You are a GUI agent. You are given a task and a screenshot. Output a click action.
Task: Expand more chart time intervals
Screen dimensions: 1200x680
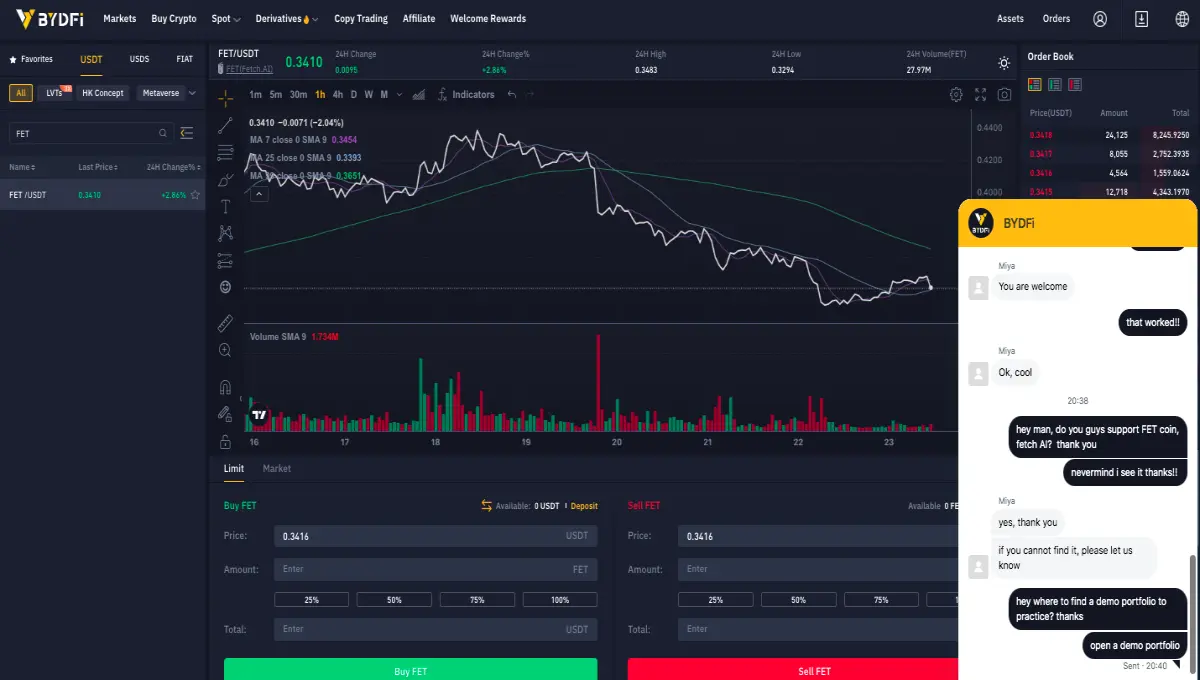click(399, 94)
